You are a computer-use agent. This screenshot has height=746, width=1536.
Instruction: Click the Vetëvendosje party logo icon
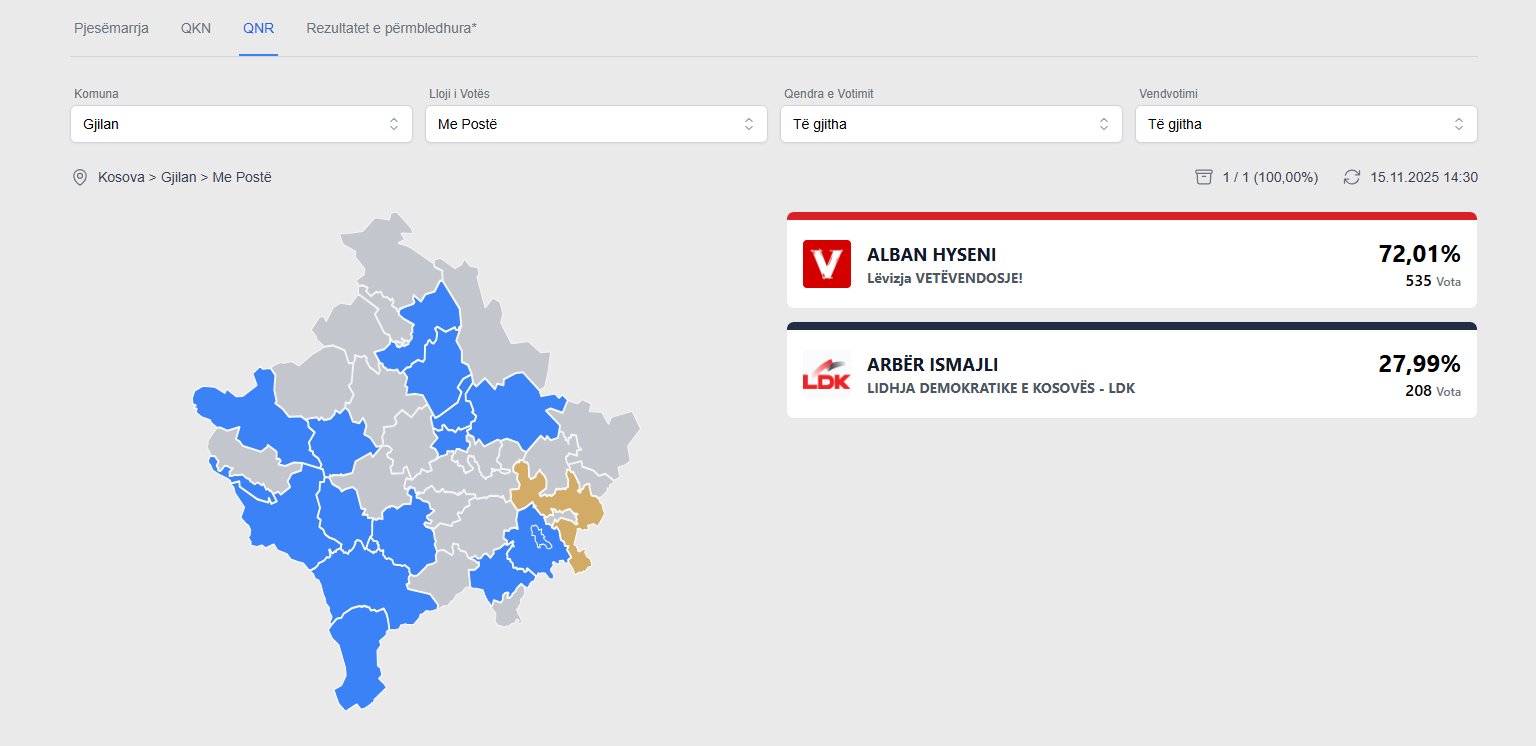826,264
